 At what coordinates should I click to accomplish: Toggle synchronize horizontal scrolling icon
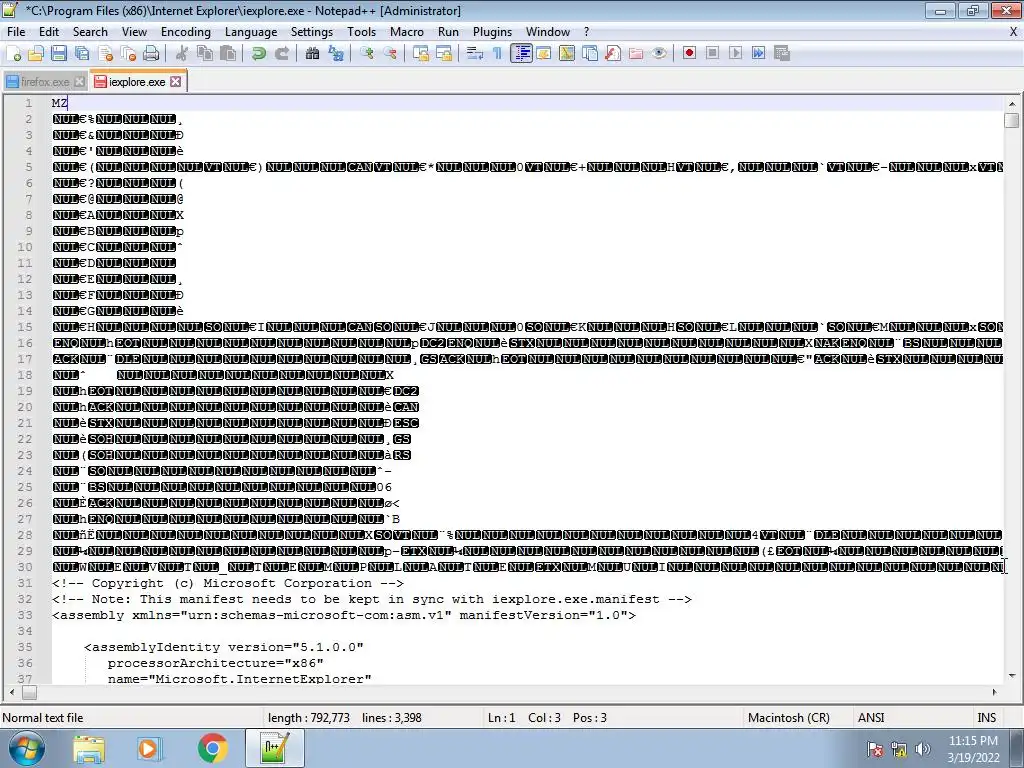(444, 54)
